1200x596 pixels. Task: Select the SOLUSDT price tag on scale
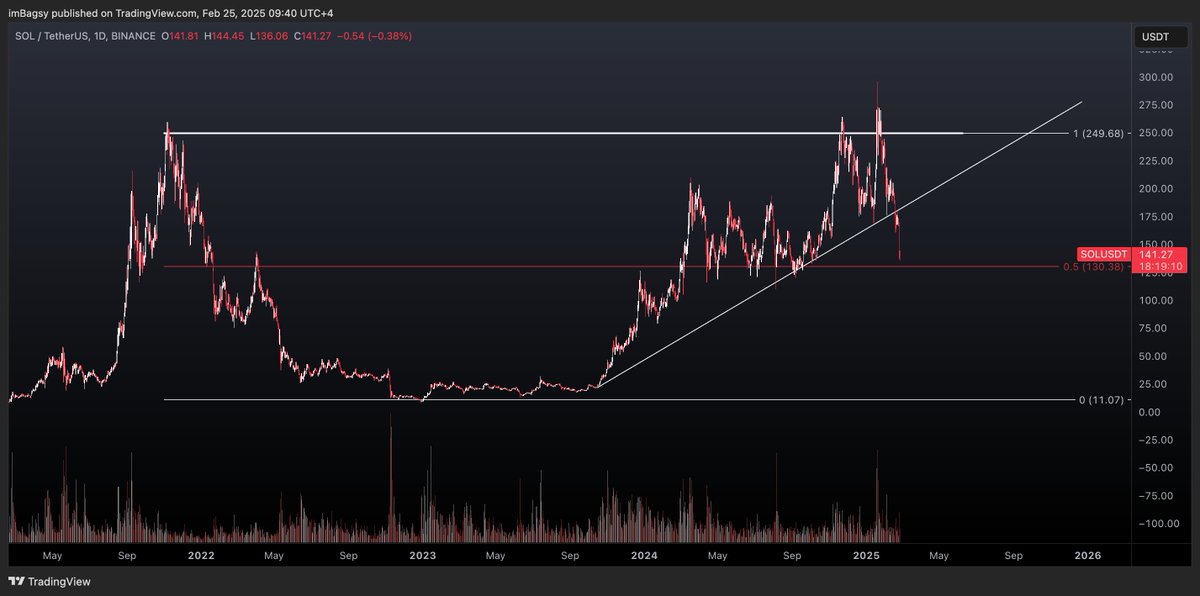pyautogui.click(x=1102, y=254)
